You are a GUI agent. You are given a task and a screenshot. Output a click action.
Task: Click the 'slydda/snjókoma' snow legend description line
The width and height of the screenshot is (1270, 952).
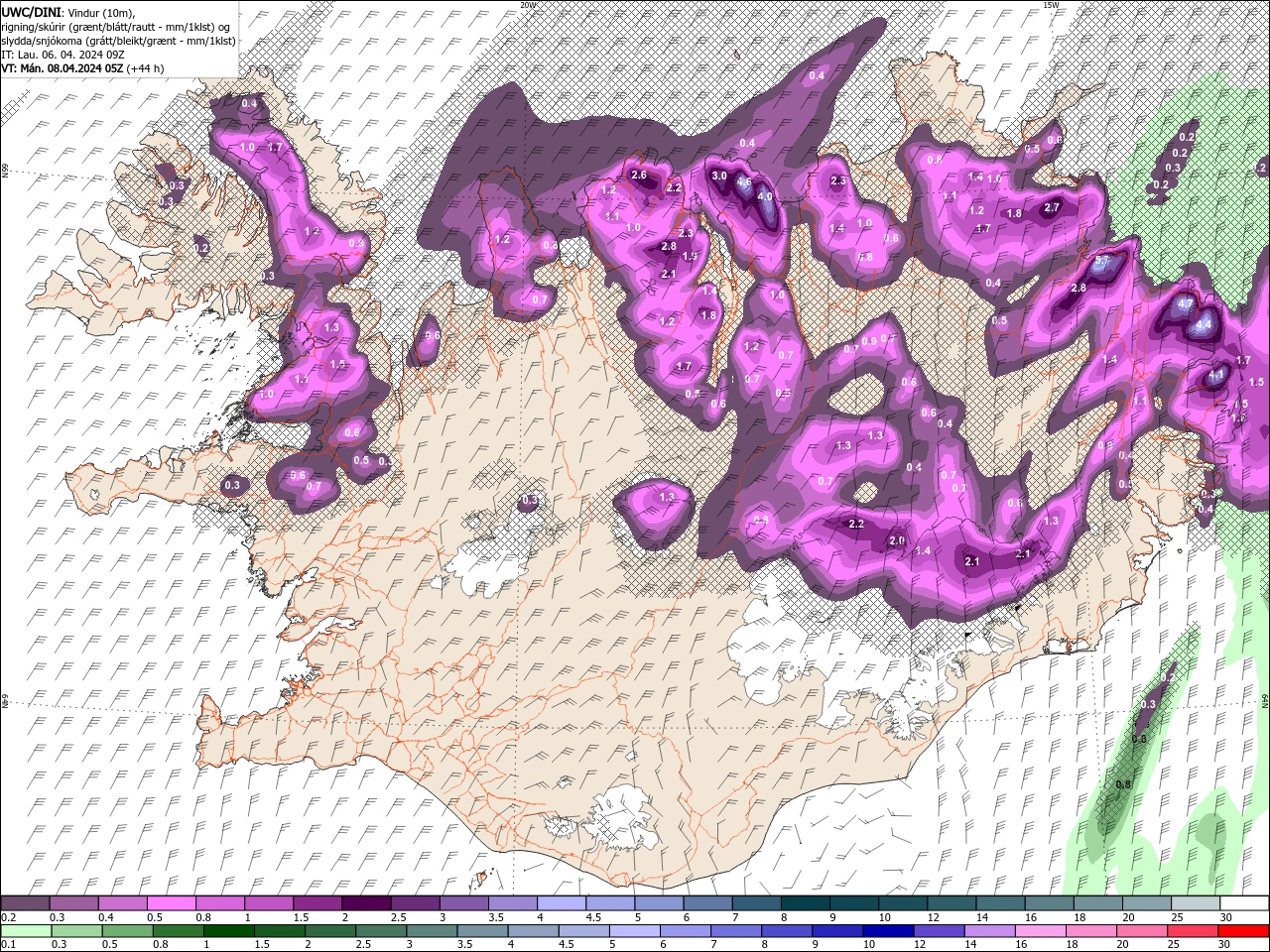pyautogui.click(x=118, y=41)
